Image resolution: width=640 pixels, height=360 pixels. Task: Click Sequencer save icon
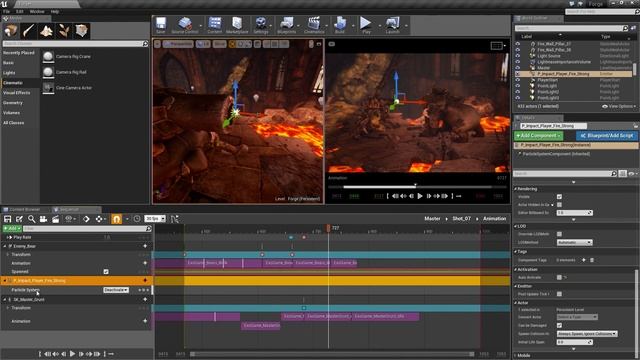[7, 219]
